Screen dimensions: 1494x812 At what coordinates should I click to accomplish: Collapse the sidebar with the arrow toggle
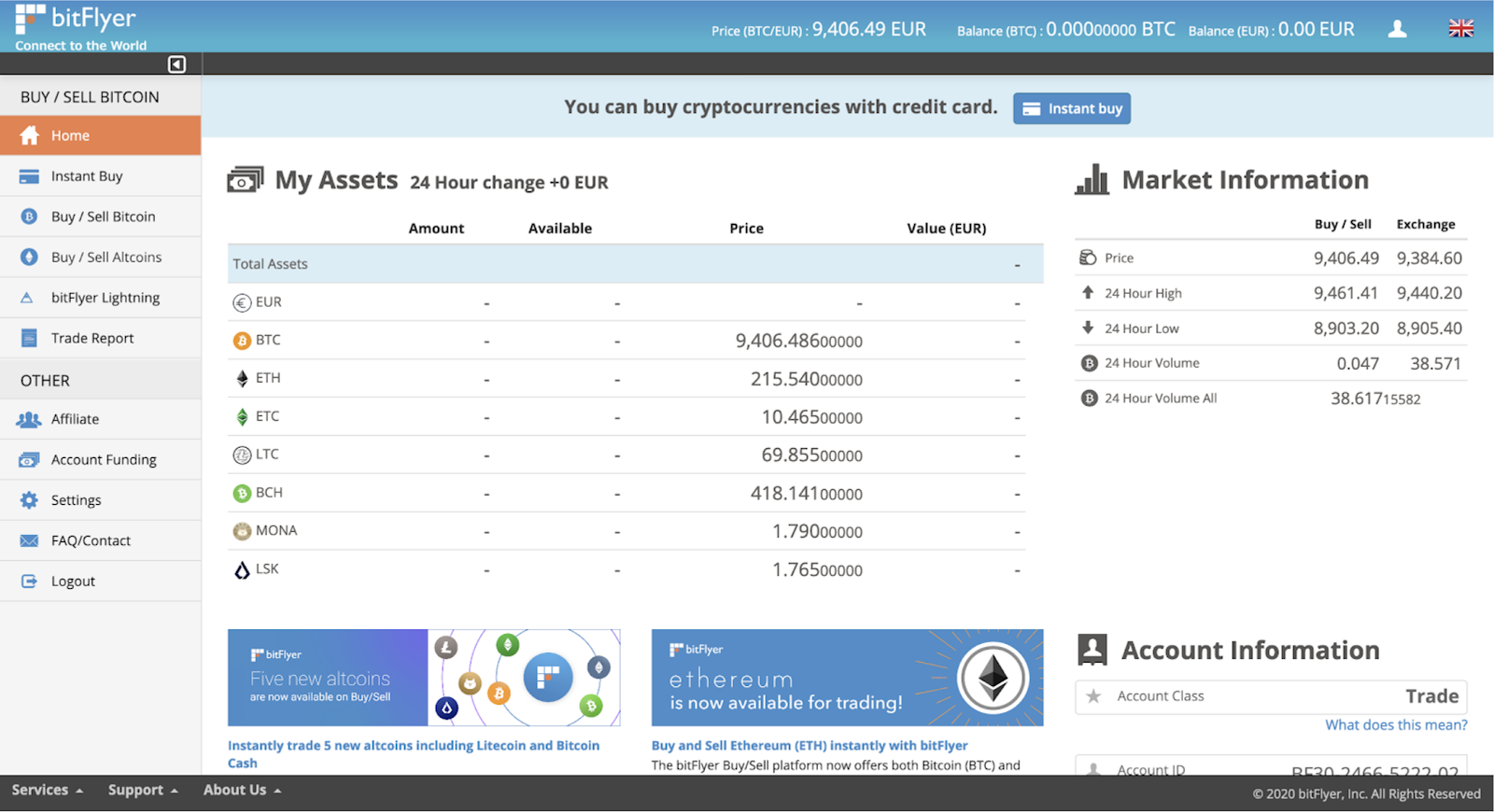[x=176, y=64]
